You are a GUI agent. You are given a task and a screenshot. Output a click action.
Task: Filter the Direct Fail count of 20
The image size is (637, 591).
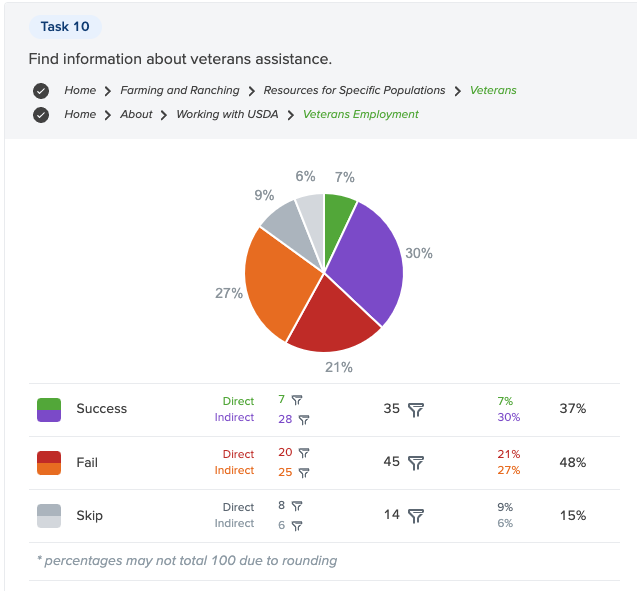tap(303, 453)
